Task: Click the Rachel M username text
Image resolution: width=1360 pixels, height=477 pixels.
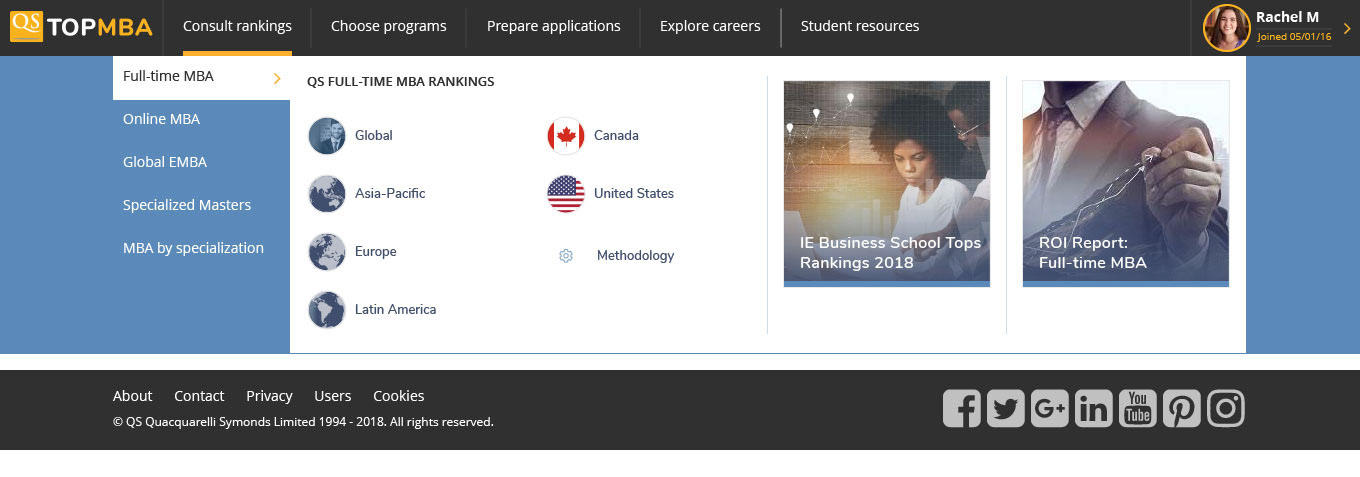Action: coord(1288,17)
